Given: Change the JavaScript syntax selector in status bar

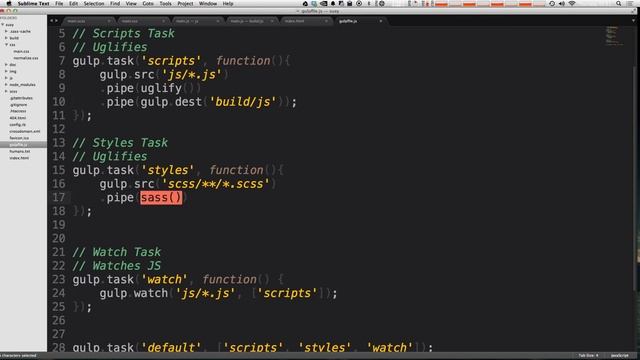Looking at the screenshot, I should tap(620, 356).
